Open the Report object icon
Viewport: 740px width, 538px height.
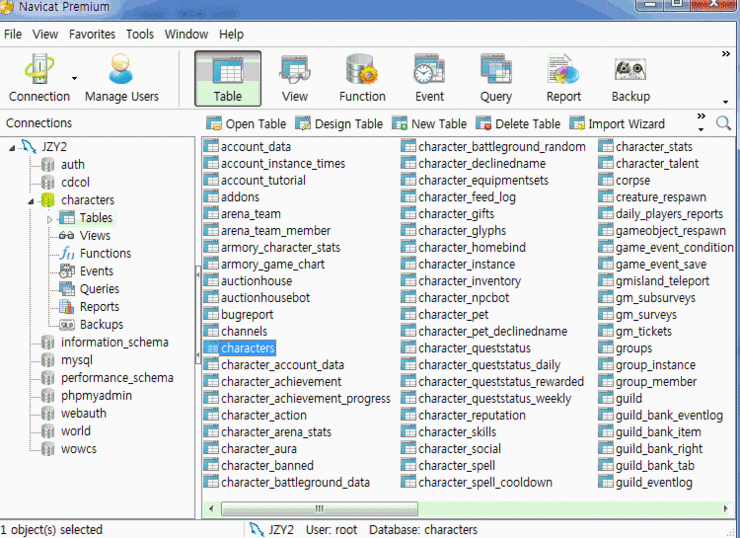(x=563, y=78)
